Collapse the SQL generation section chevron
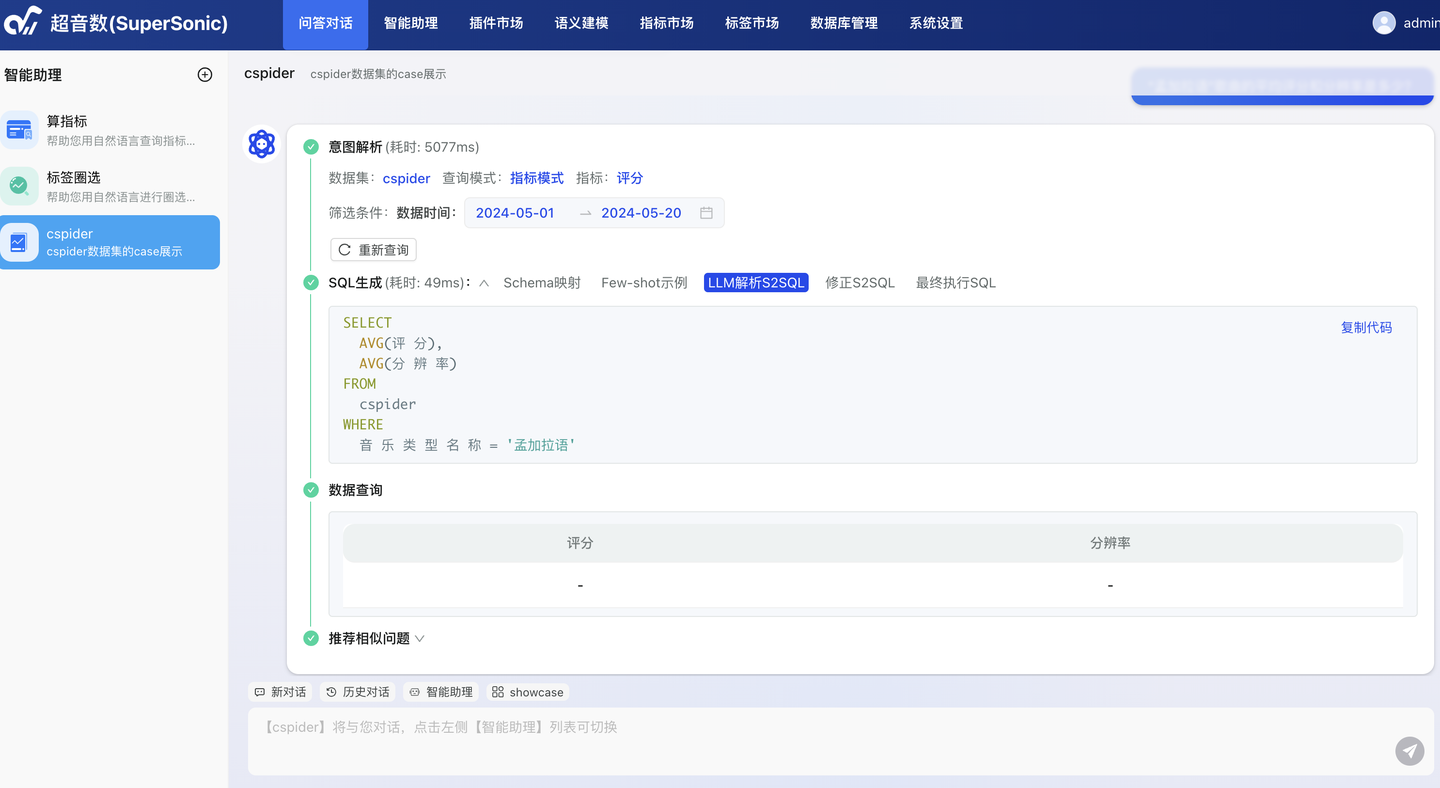1440x788 pixels. [x=484, y=283]
